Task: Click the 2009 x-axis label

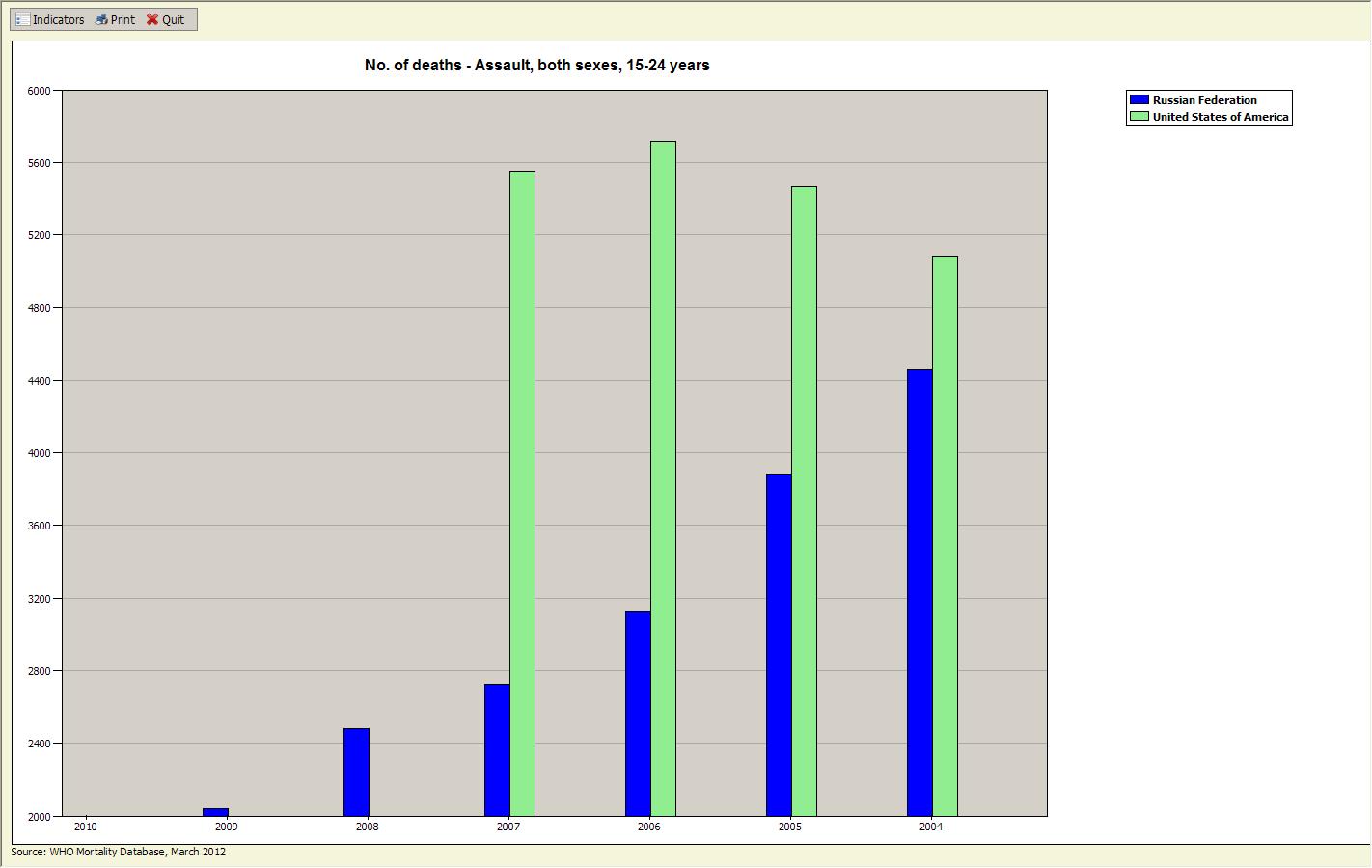Action: [x=227, y=827]
